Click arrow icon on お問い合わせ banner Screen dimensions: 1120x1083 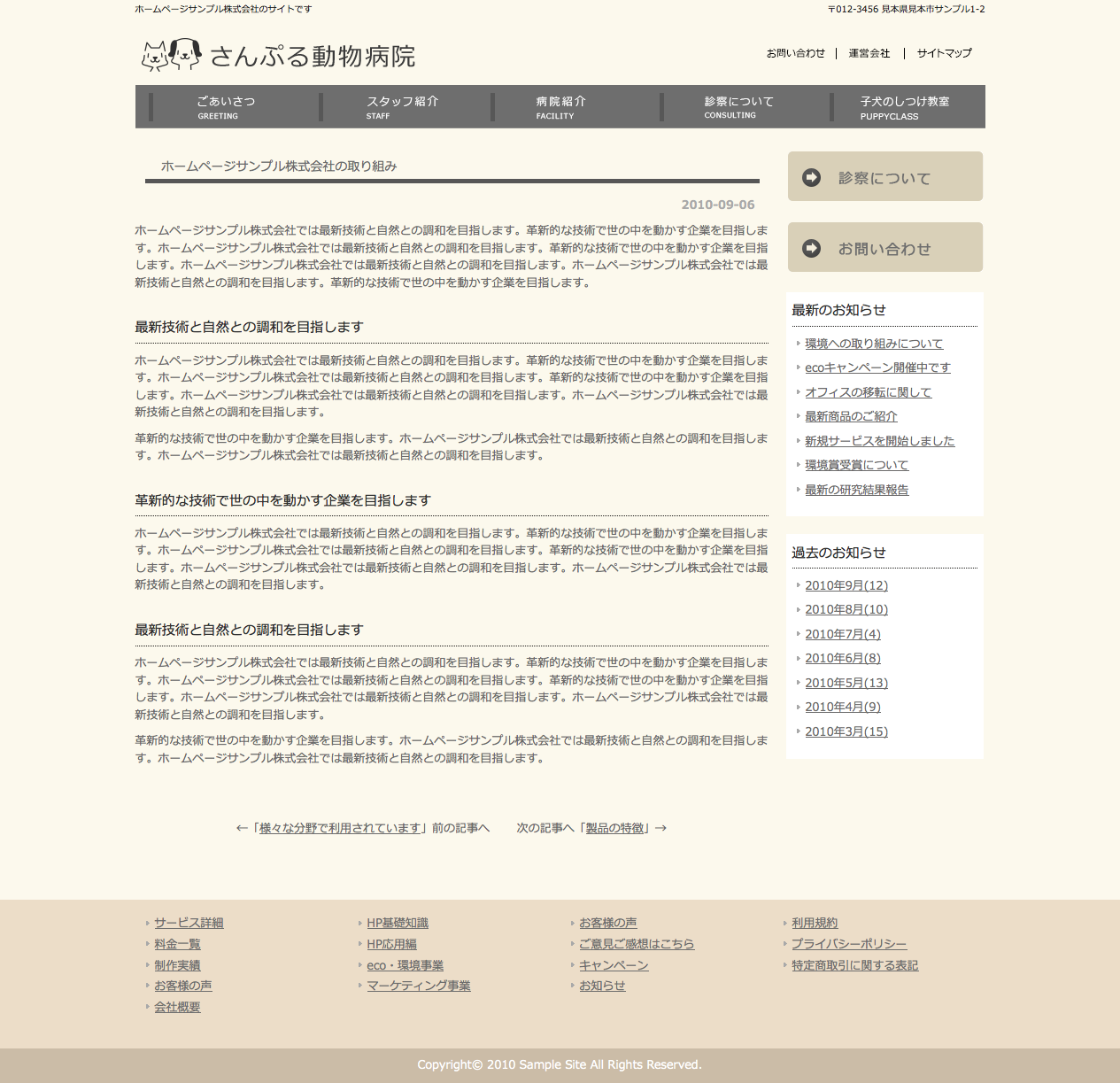[812, 249]
